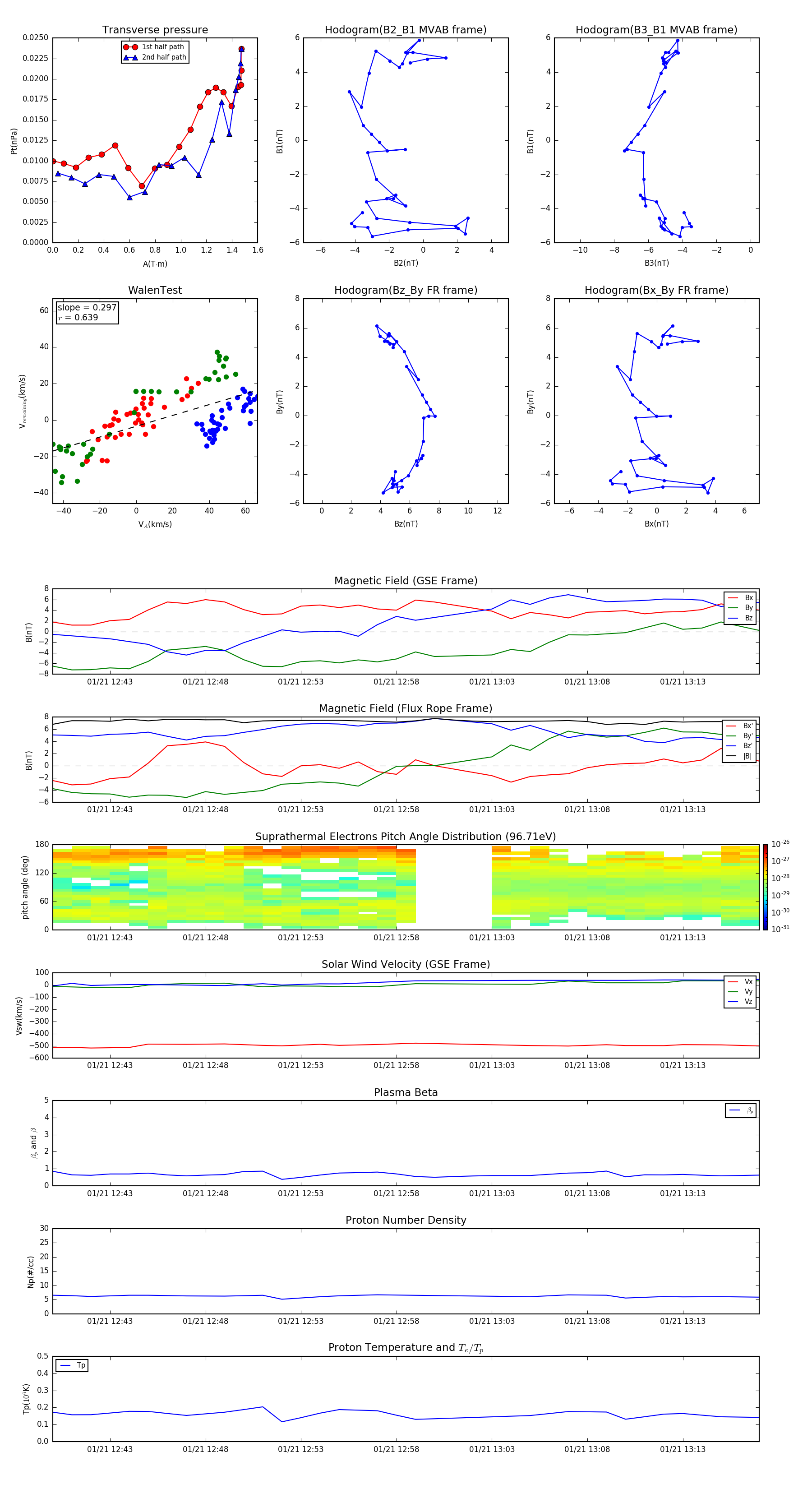Click "01/21 12:43" tick under Plasma Beta panel

click(110, 1193)
